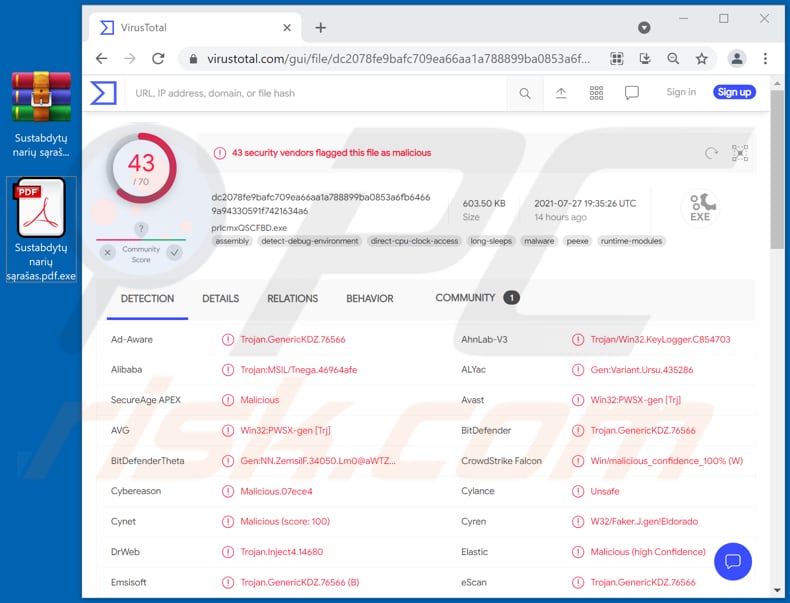Click the similarity graph icon
This screenshot has width=790, height=603.
[740, 153]
